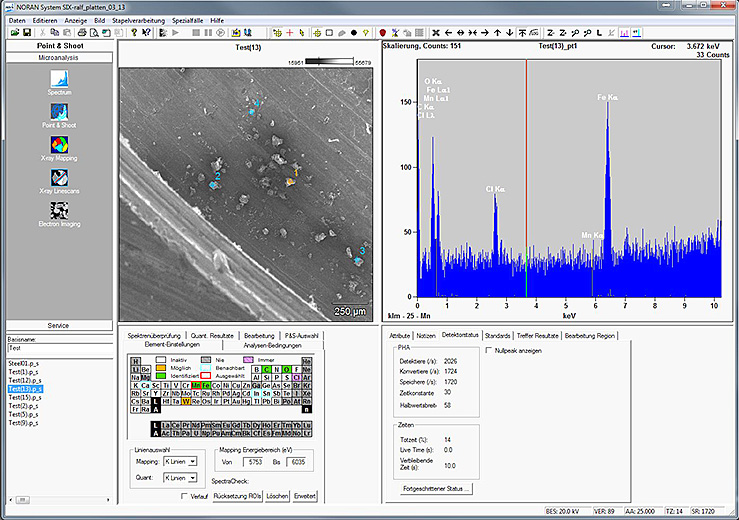The image size is (739, 520).
Task: Click the Fortgeschrittener Status button
Action: click(x=436, y=488)
